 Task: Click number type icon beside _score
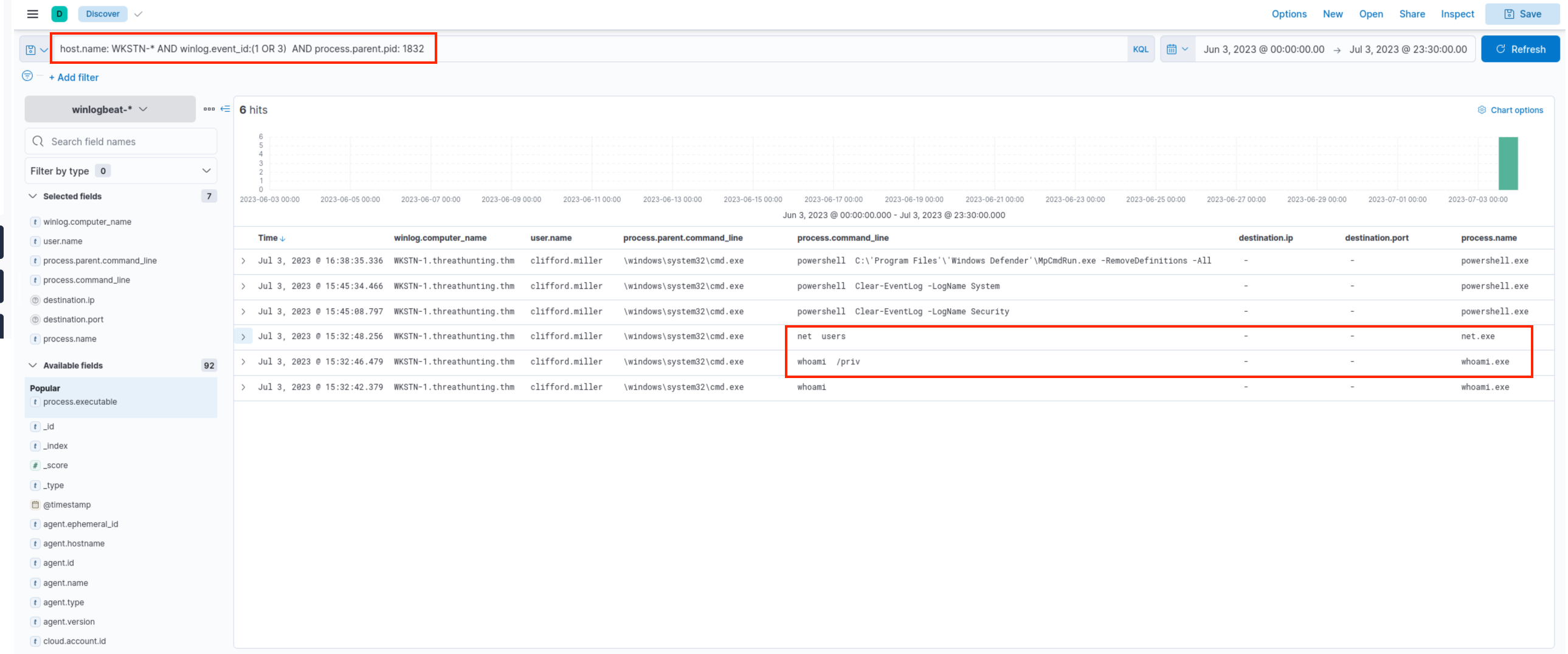pyautogui.click(x=35, y=466)
